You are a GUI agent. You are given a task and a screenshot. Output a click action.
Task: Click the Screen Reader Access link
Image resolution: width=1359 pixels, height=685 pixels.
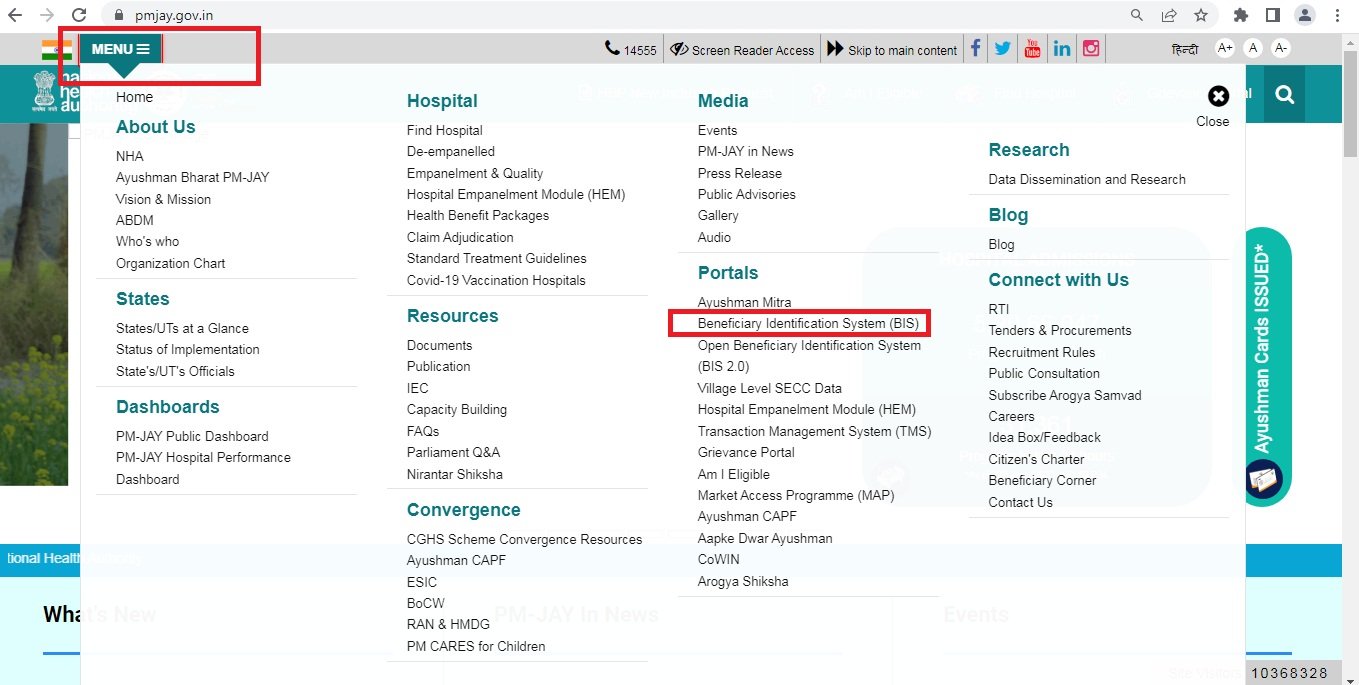pos(742,50)
